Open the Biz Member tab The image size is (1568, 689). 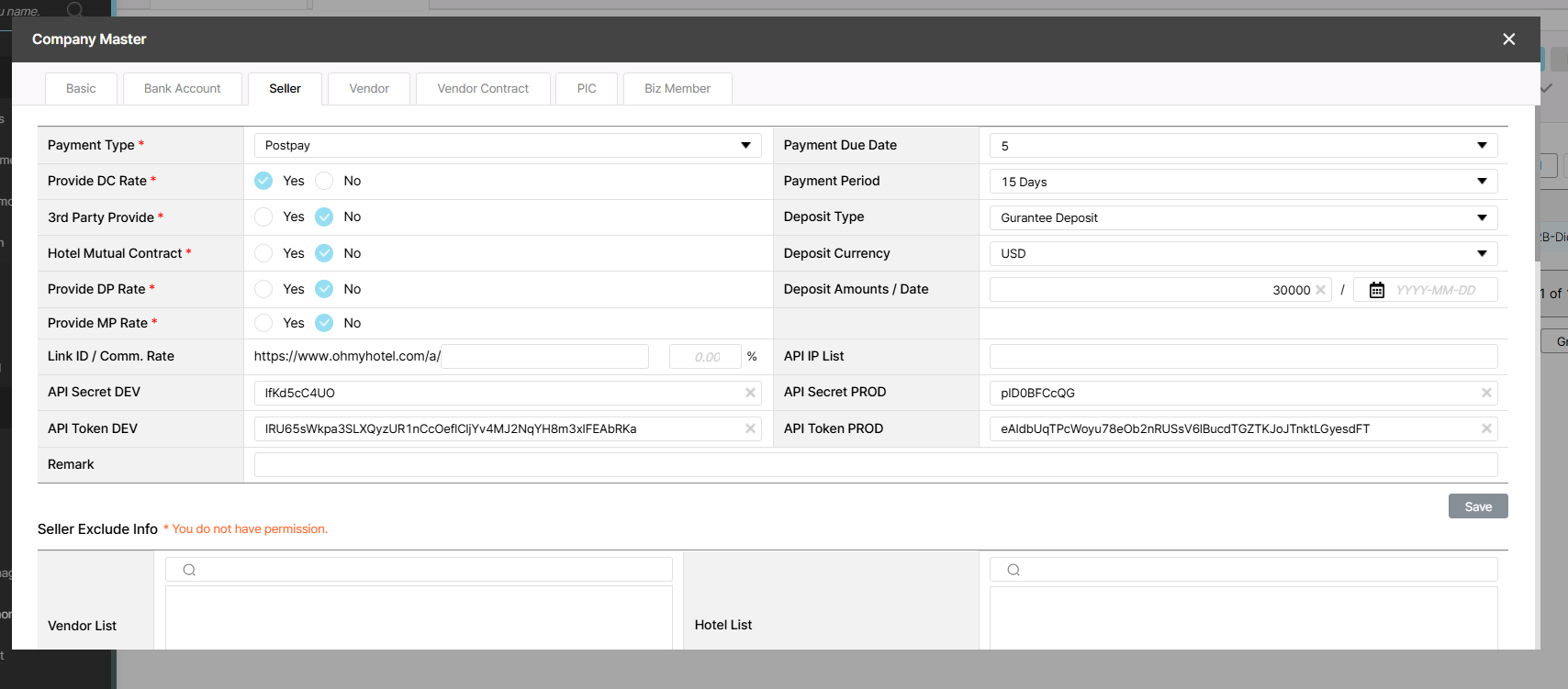coord(678,89)
